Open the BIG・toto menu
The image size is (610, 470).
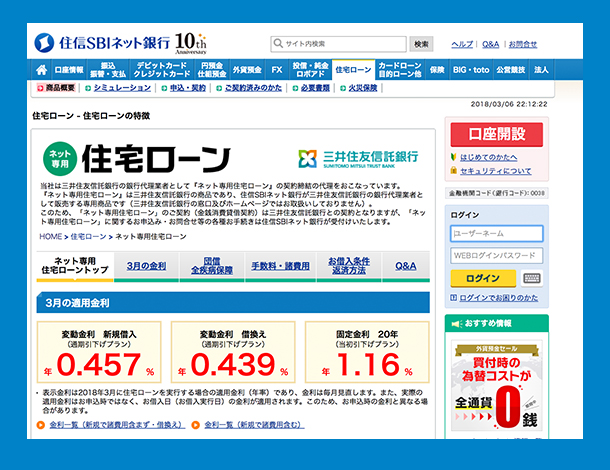[x=471, y=70]
